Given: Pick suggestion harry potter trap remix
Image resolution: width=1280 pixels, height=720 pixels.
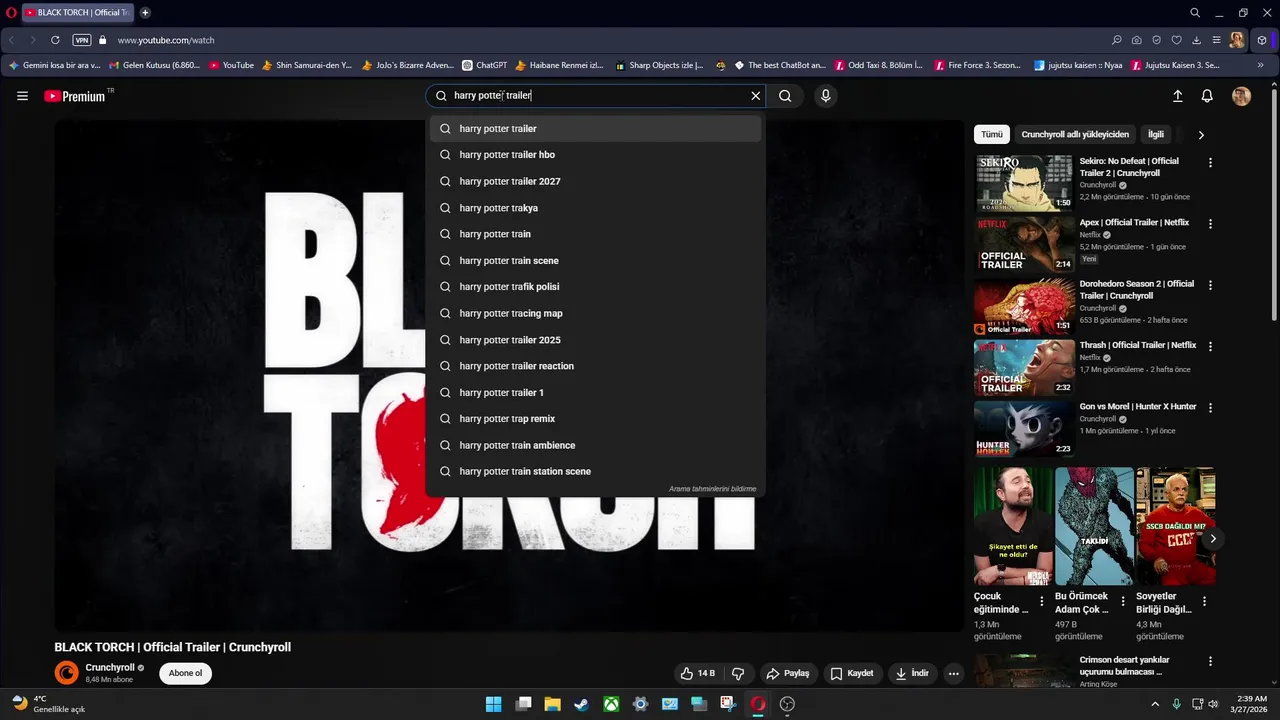Looking at the screenshot, I should point(596,419).
